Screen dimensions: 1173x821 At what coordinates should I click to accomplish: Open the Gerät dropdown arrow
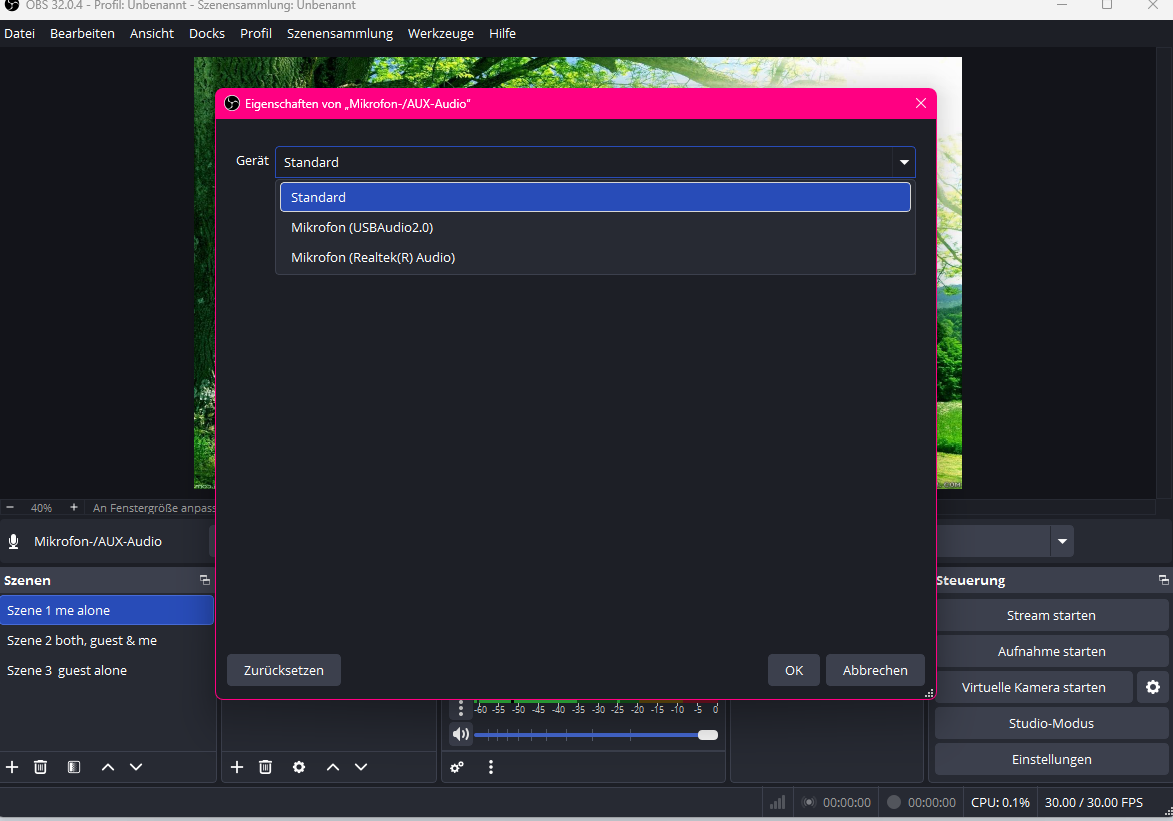[x=904, y=162]
